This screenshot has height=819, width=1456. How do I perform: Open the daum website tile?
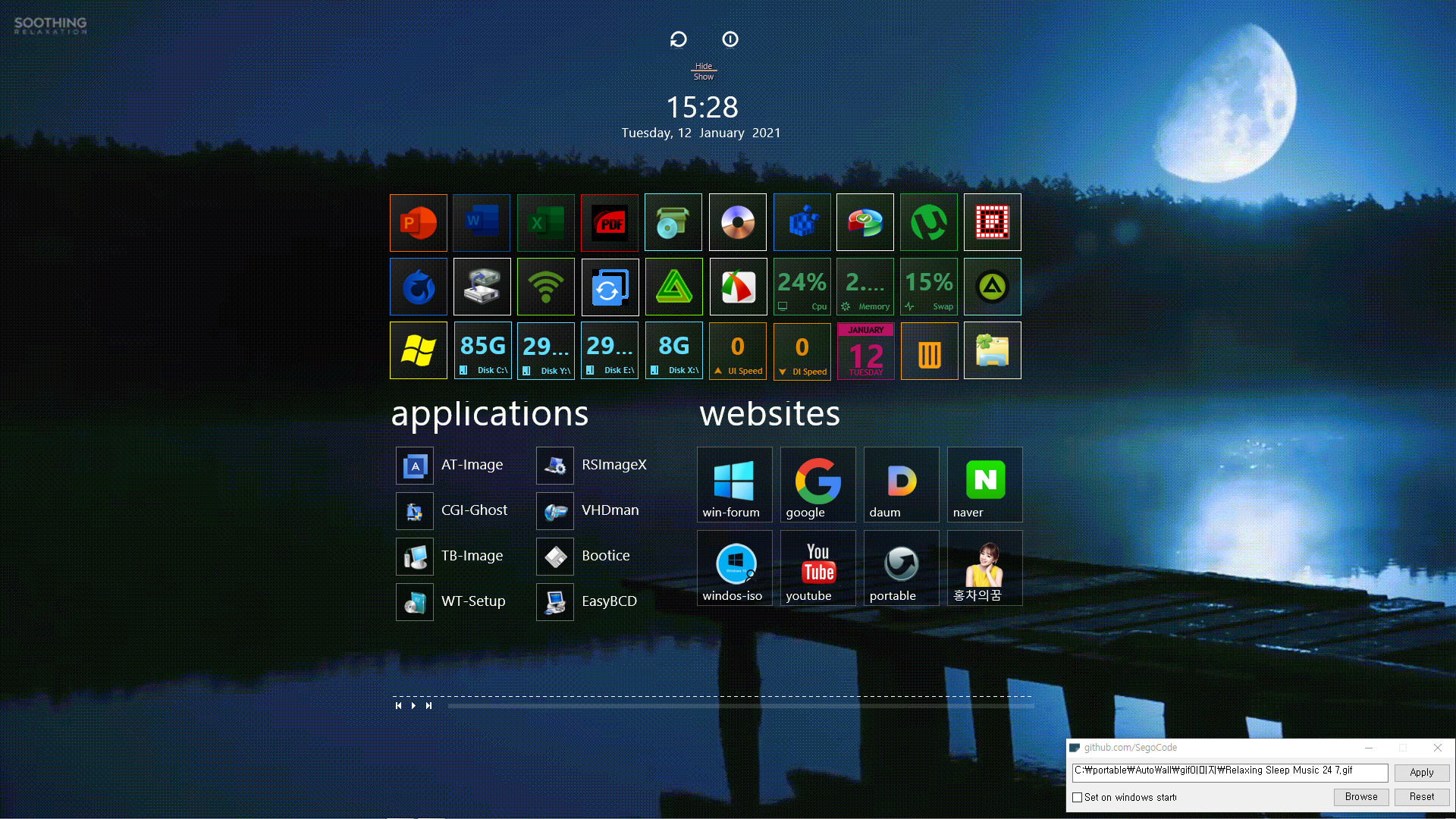point(901,485)
